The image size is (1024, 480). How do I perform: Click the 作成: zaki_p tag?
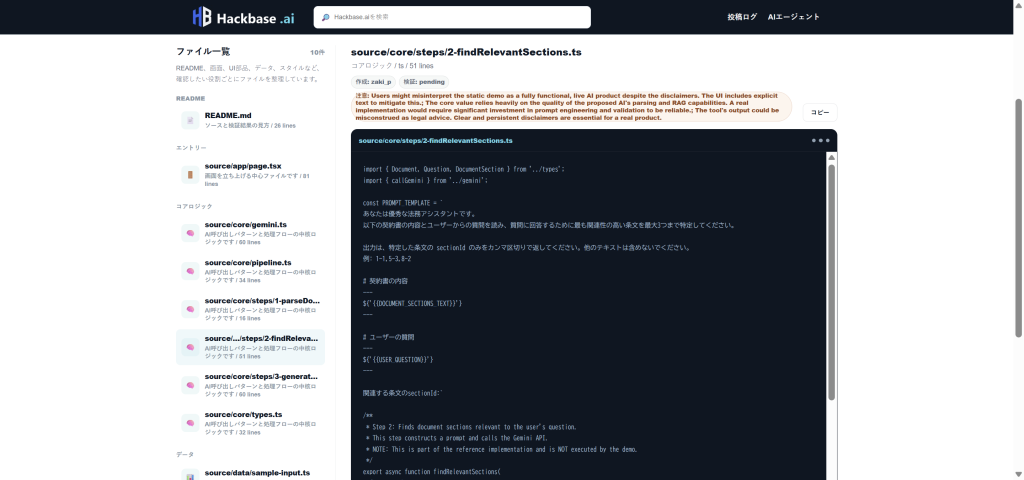(374, 82)
